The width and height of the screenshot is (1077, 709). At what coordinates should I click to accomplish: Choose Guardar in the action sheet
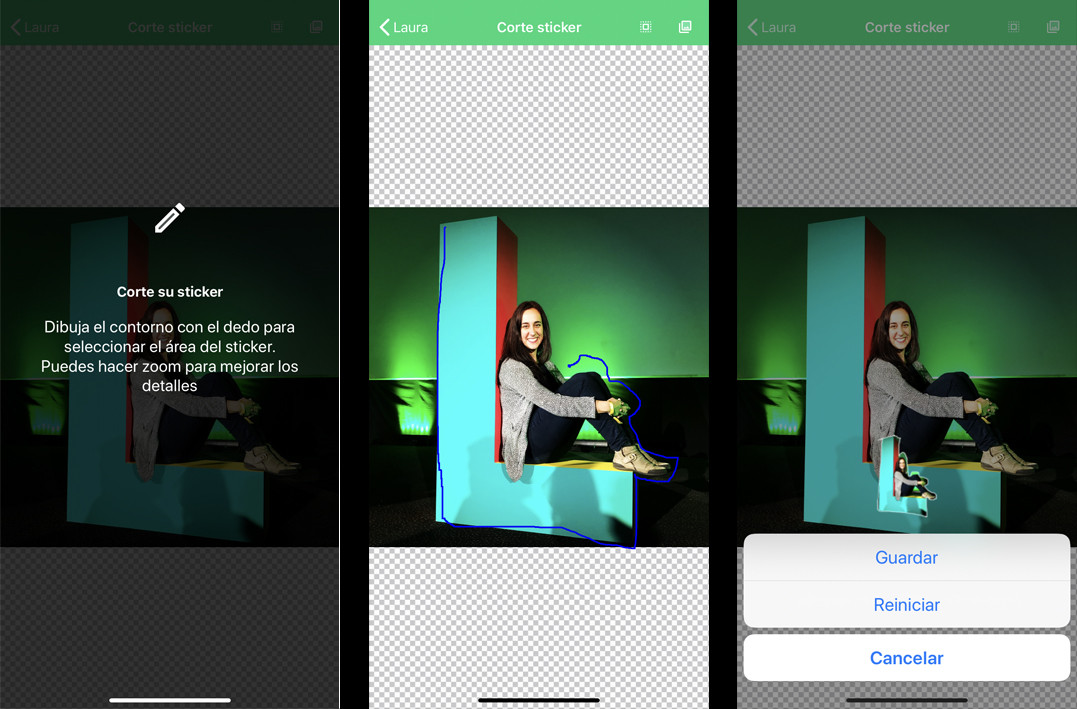(x=906, y=558)
